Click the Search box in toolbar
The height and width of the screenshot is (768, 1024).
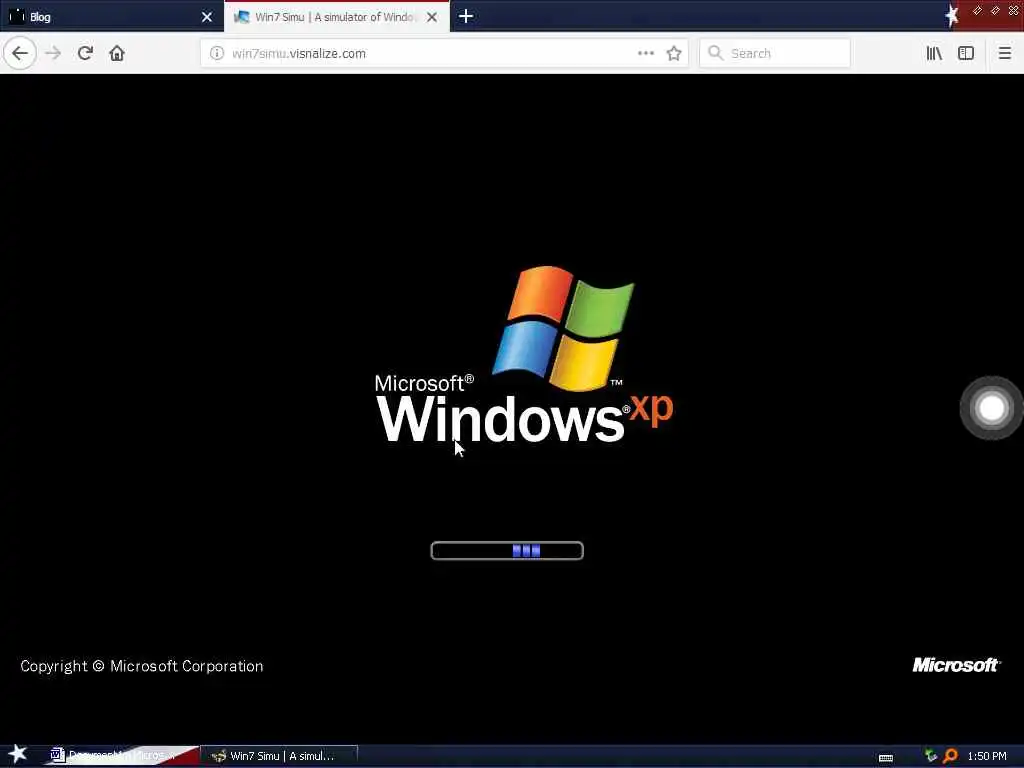click(775, 53)
